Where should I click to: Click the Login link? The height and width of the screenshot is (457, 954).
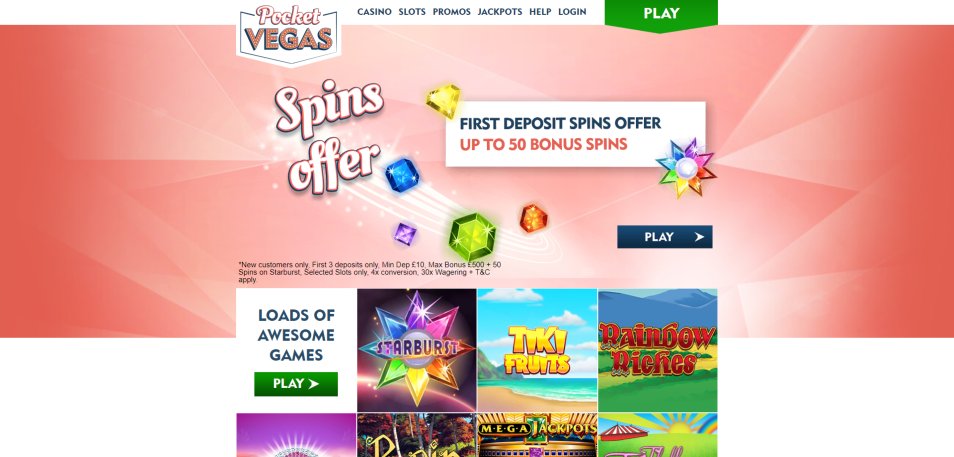(x=572, y=12)
